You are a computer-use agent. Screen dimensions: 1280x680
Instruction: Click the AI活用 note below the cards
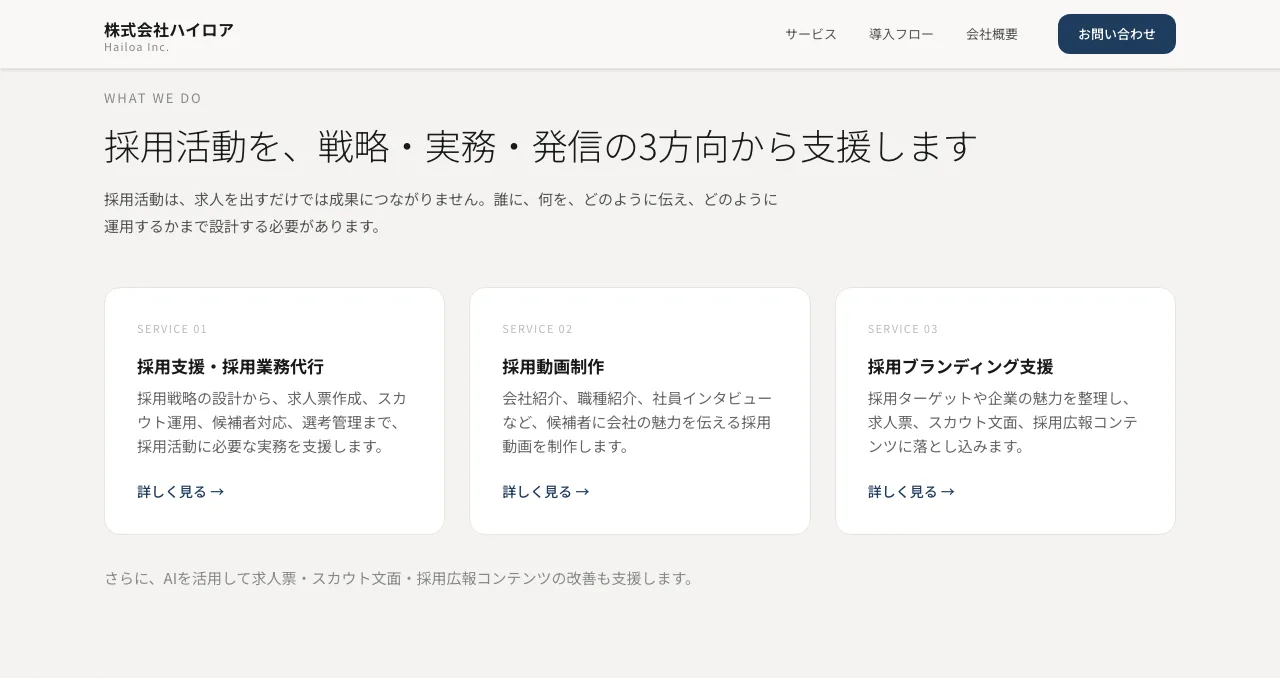(399, 578)
